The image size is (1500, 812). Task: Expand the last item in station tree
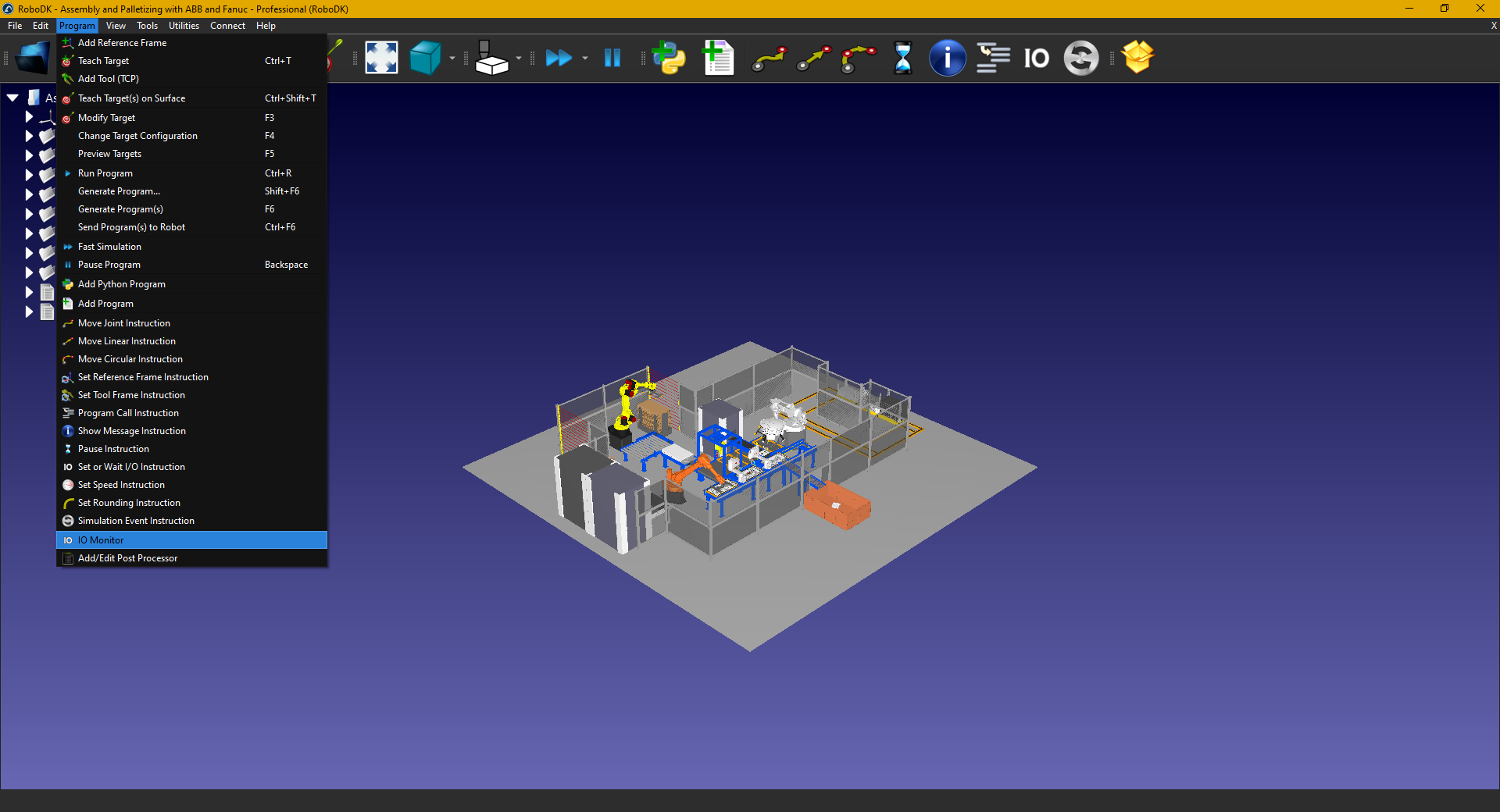click(x=29, y=312)
